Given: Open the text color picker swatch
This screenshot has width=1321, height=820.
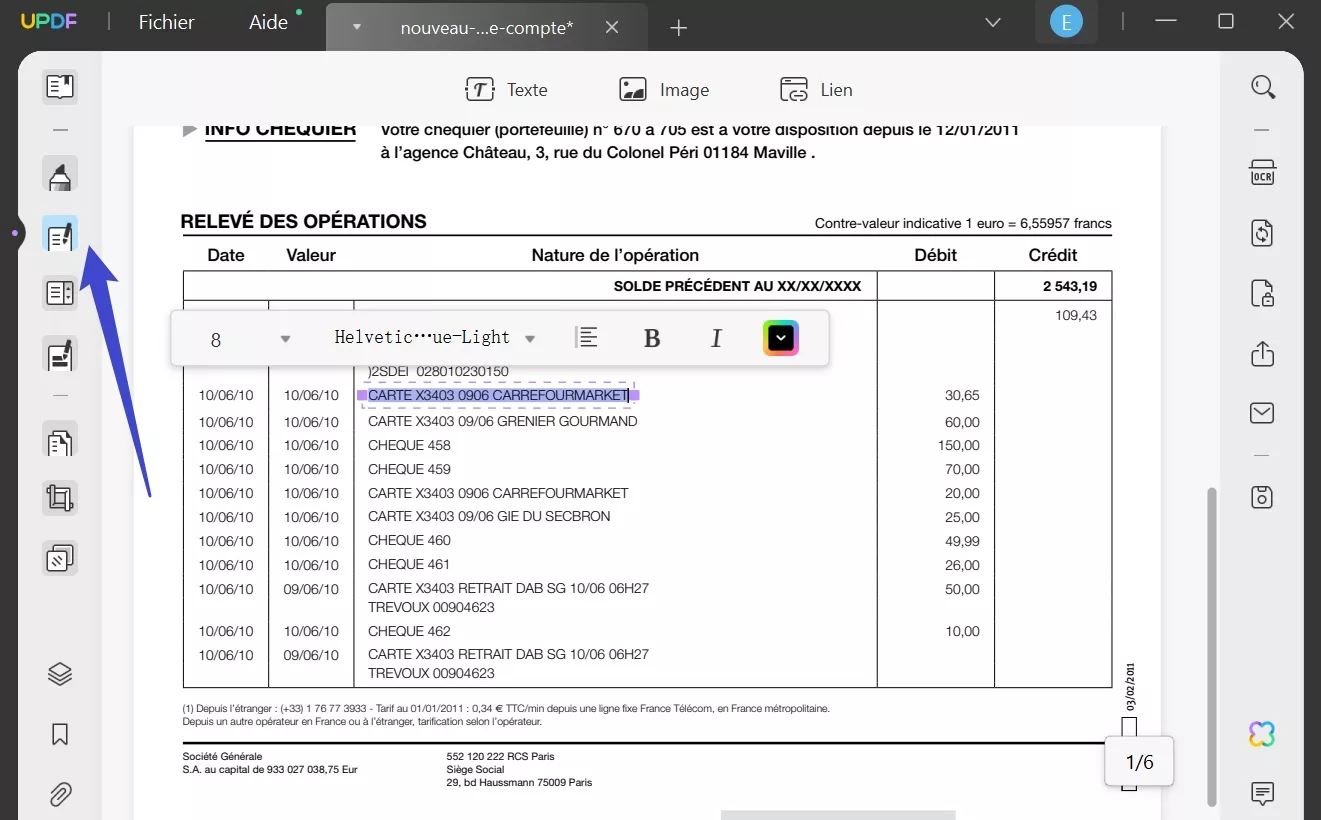Looking at the screenshot, I should (781, 338).
